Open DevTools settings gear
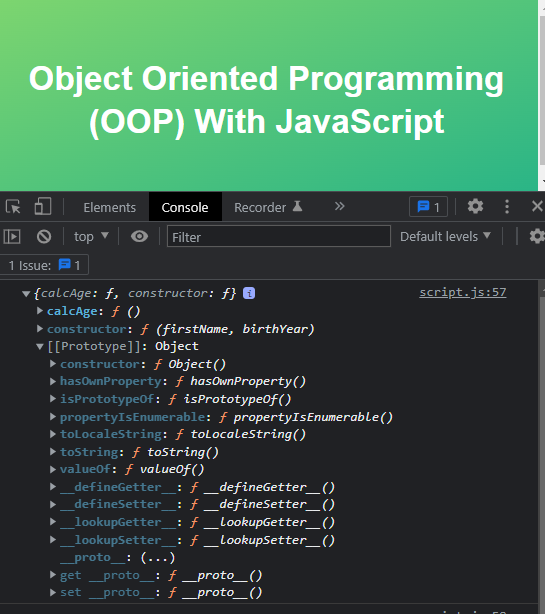Image resolution: width=545 pixels, height=614 pixels. (475, 206)
